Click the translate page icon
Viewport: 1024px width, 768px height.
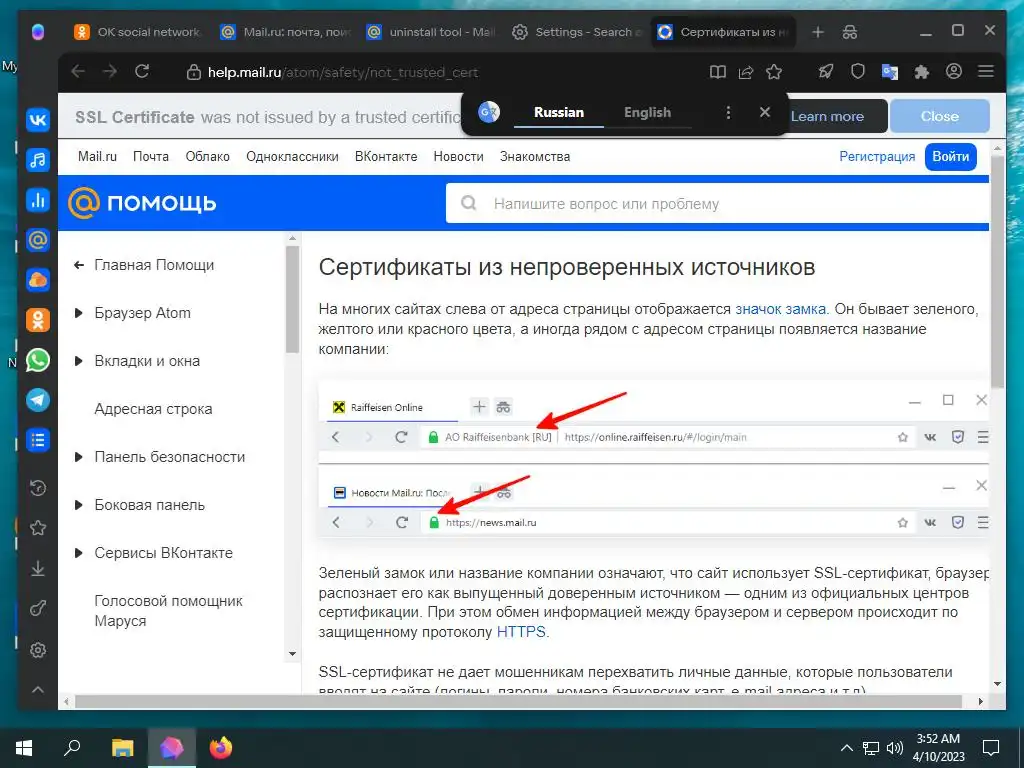click(889, 72)
